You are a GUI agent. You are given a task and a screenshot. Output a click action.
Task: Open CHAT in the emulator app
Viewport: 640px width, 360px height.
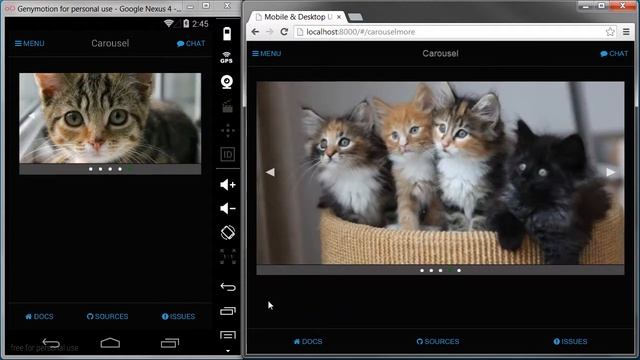(x=191, y=43)
